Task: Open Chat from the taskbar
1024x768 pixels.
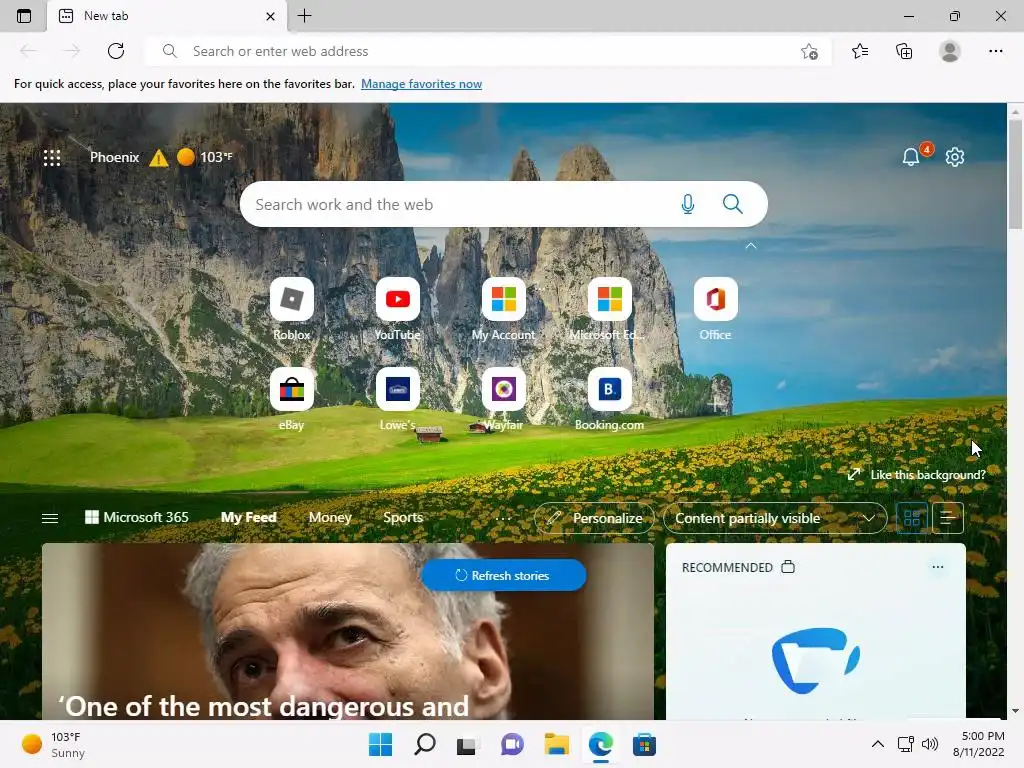Action: tap(512, 744)
